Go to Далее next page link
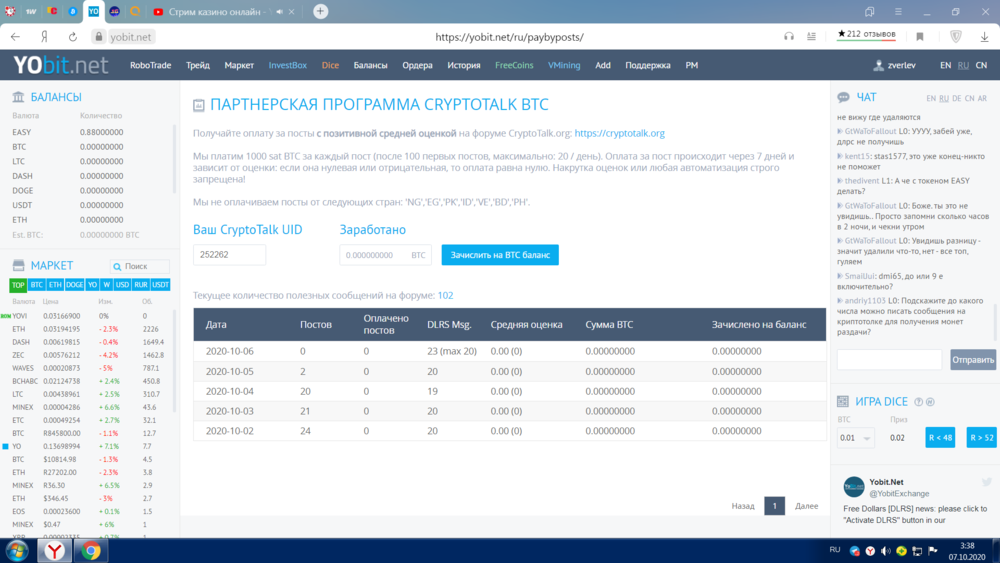Viewport: 1000px width, 563px height. [x=806, y=506]
